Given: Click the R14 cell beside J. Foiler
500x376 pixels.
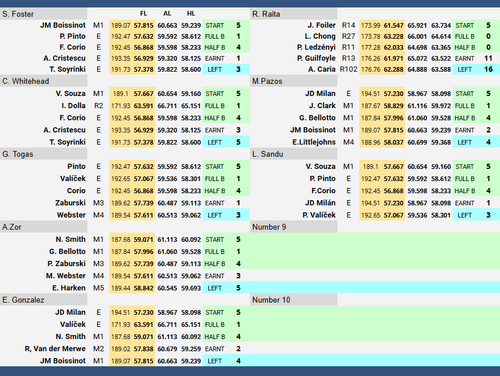Looking at the screenshot, I should [x=348, y=25].
